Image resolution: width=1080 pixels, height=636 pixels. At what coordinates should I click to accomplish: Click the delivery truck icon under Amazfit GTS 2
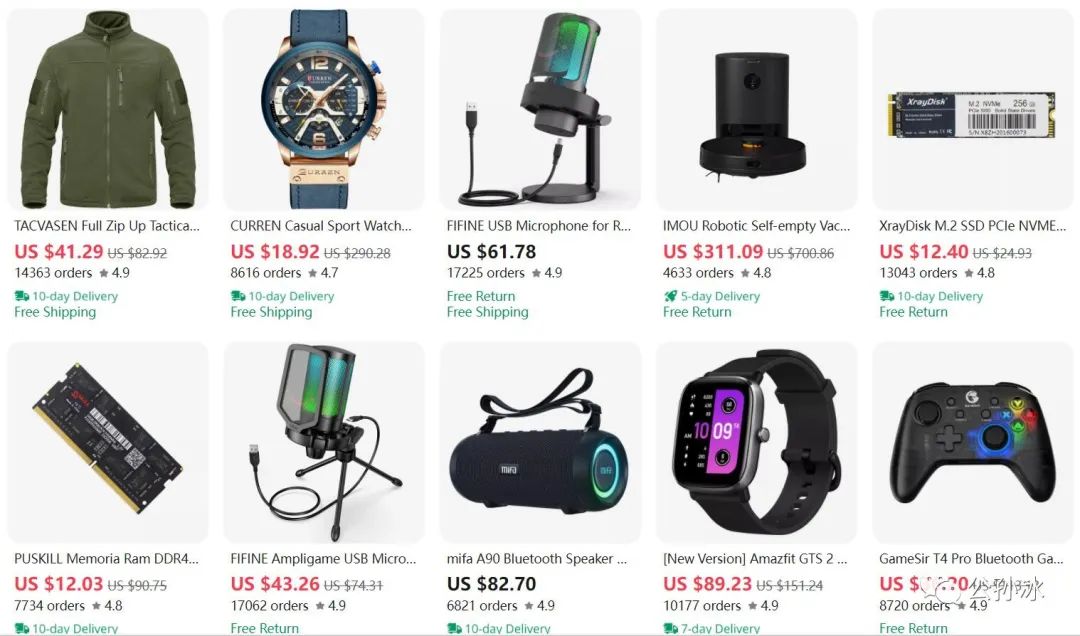point(670,628)
